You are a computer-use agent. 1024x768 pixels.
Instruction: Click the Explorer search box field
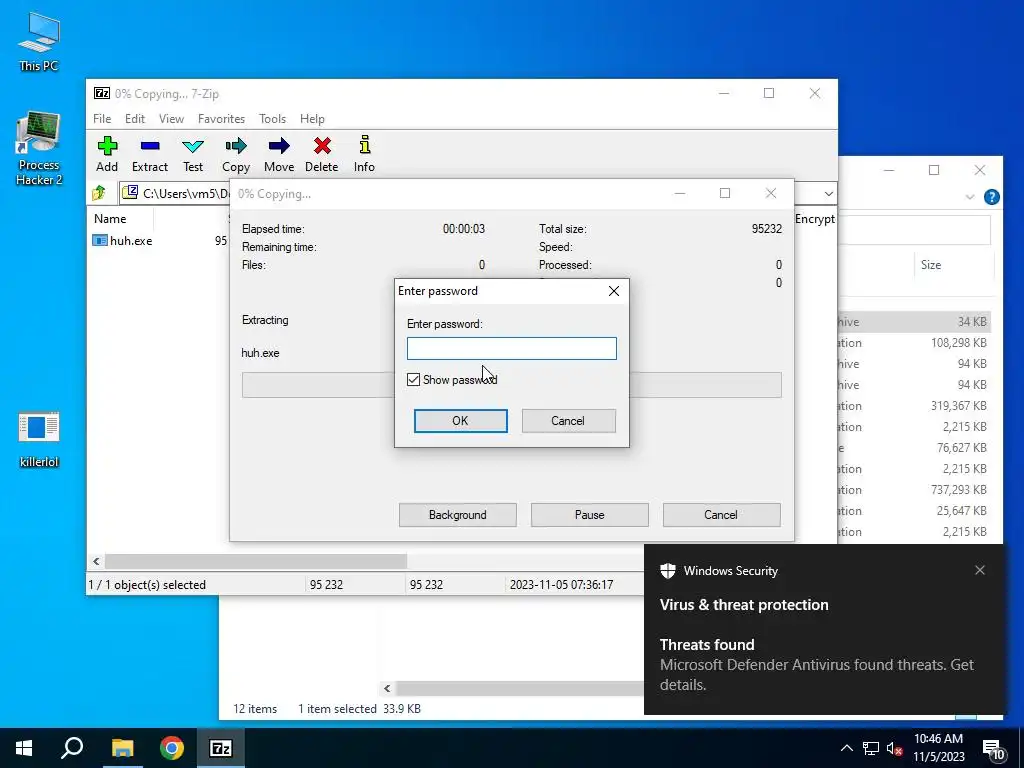[914, 230]
